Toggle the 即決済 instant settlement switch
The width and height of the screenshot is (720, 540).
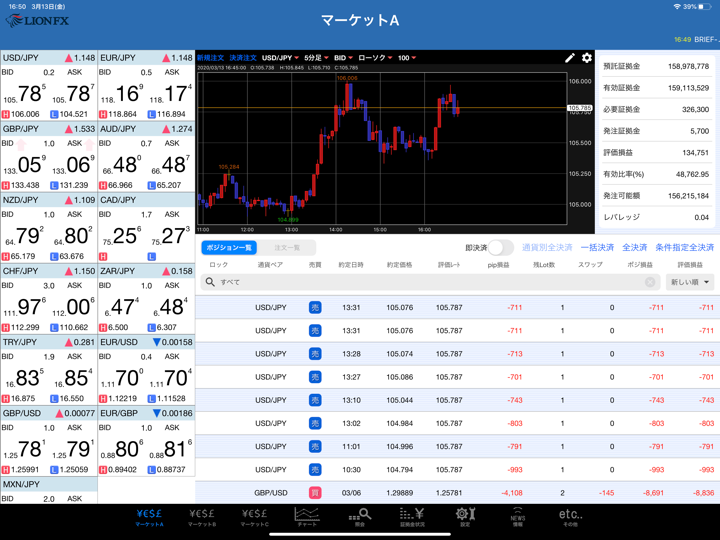point(501,247)
